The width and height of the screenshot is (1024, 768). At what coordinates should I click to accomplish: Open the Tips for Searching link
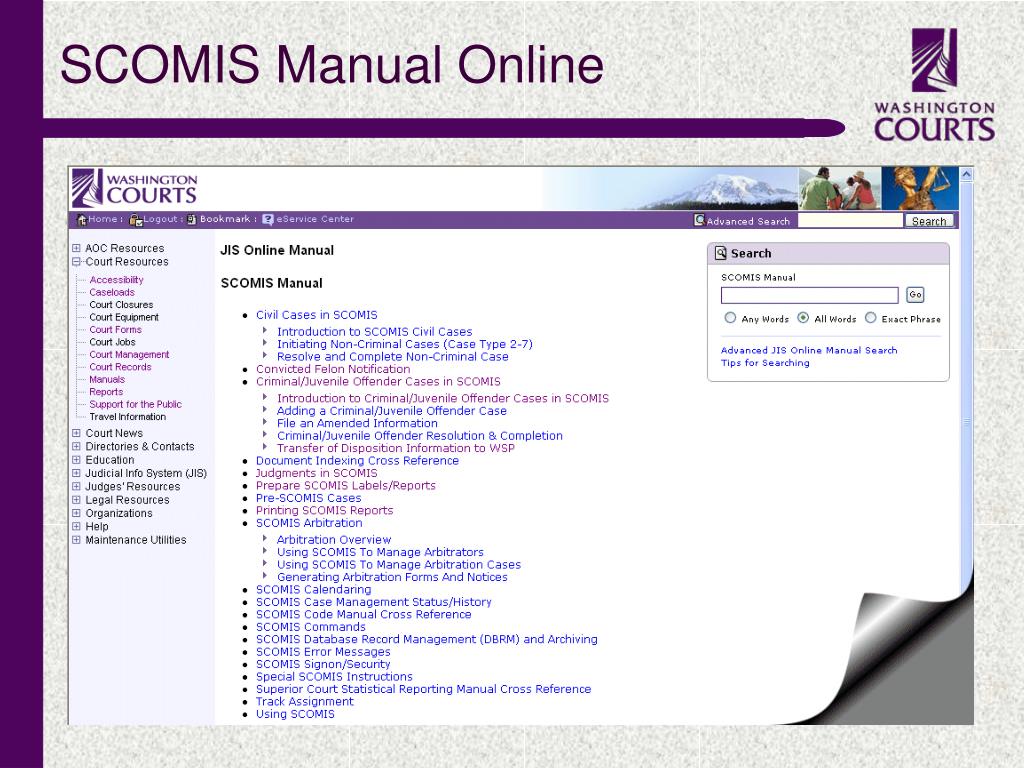point(765,363)
